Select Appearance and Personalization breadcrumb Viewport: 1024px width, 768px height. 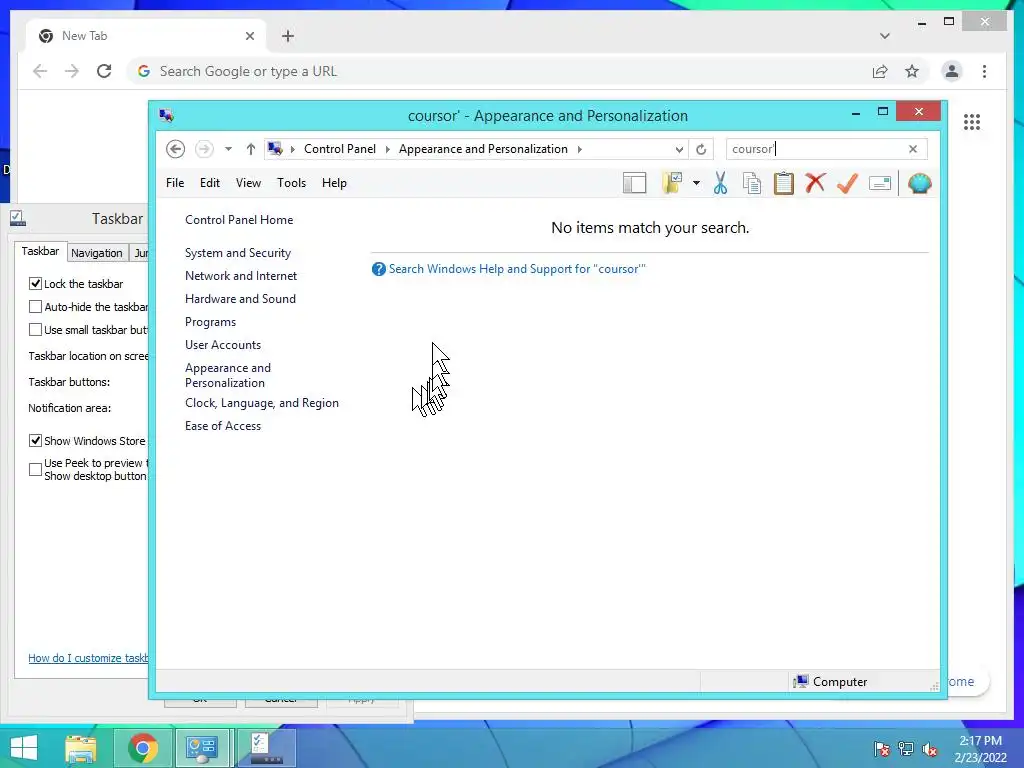pos(483,149)
